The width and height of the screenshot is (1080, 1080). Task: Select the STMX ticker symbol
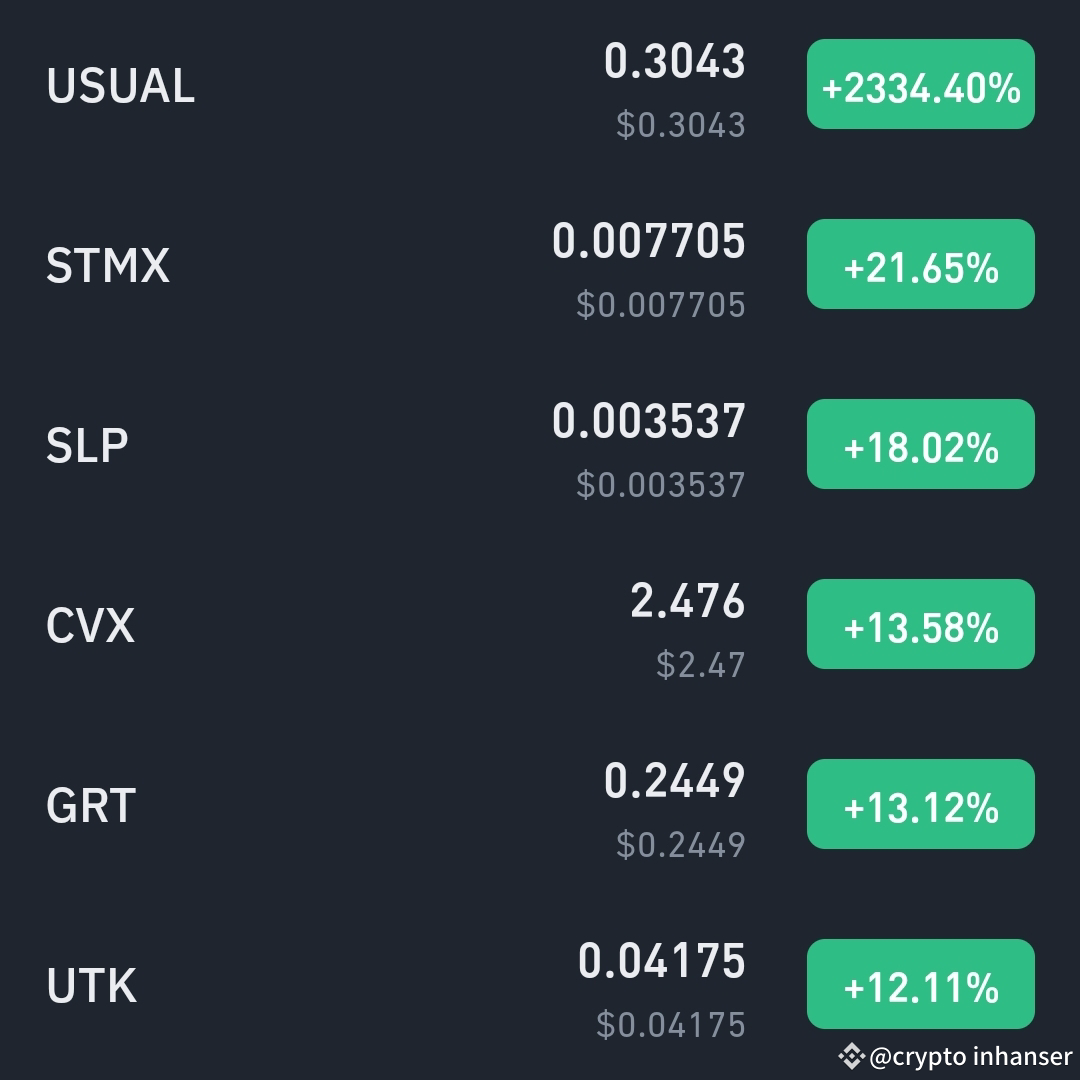click(108, 267)
